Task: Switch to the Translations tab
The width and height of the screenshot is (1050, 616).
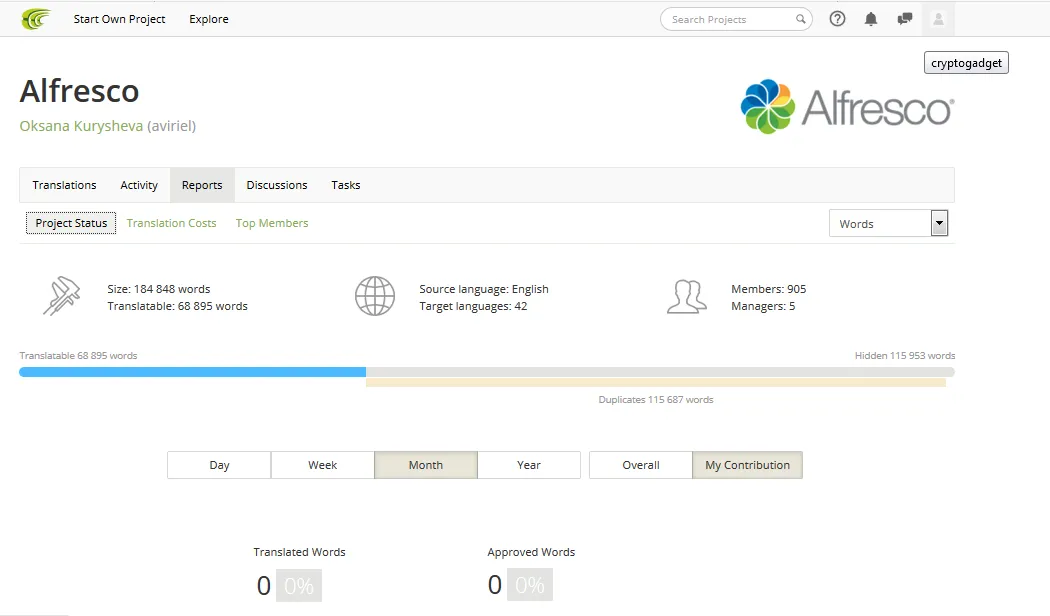Action: point(64,185)
